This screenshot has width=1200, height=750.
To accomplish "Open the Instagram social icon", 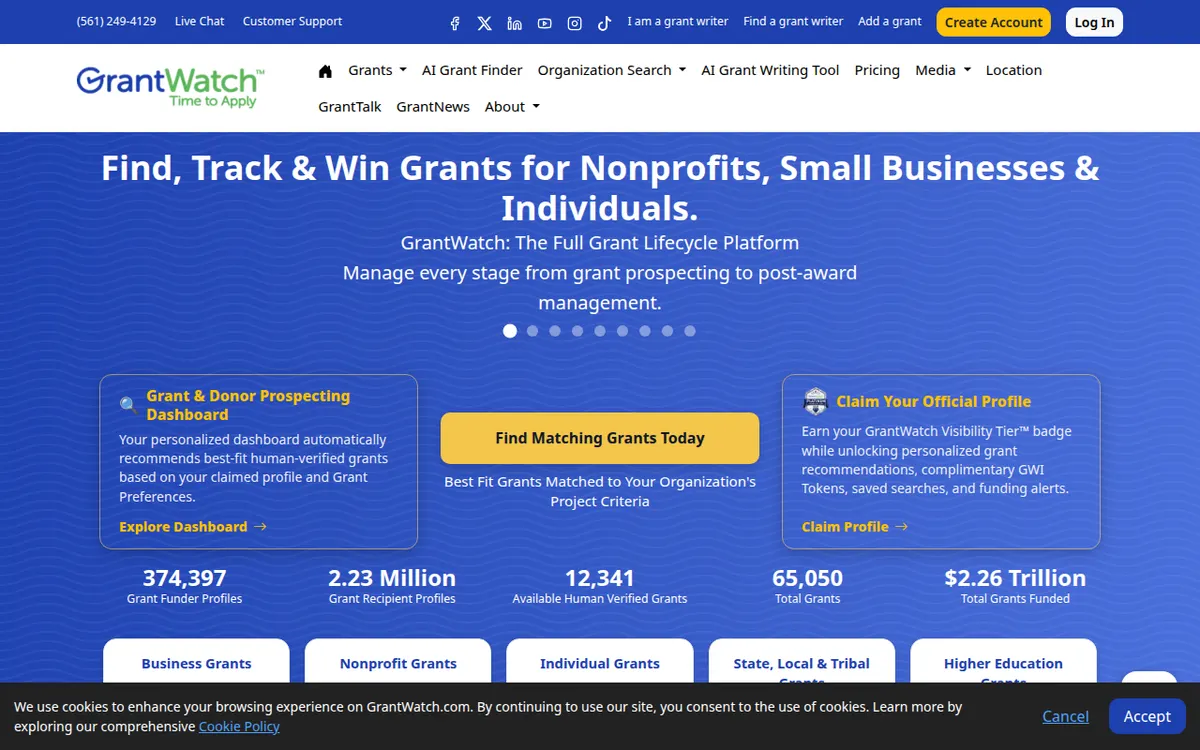I will (575, 23).
